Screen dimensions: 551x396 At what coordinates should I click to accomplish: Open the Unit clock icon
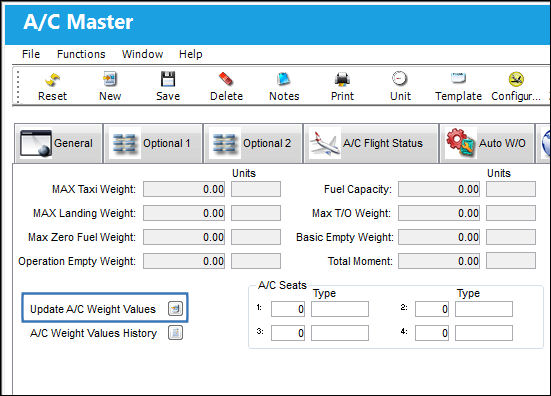click(x=400, y=78)
